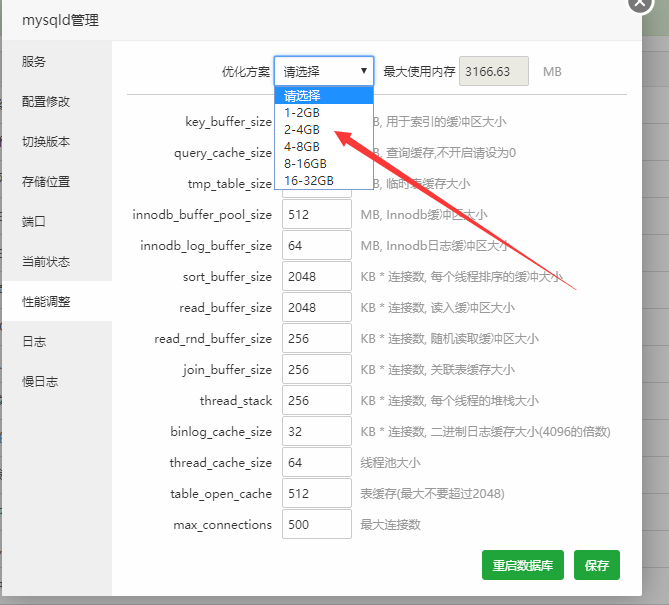Image resolution: width=669 pixels, height=605 pixels.
Task: Edit the binlog_cache_size field
Action: [317, 432]
